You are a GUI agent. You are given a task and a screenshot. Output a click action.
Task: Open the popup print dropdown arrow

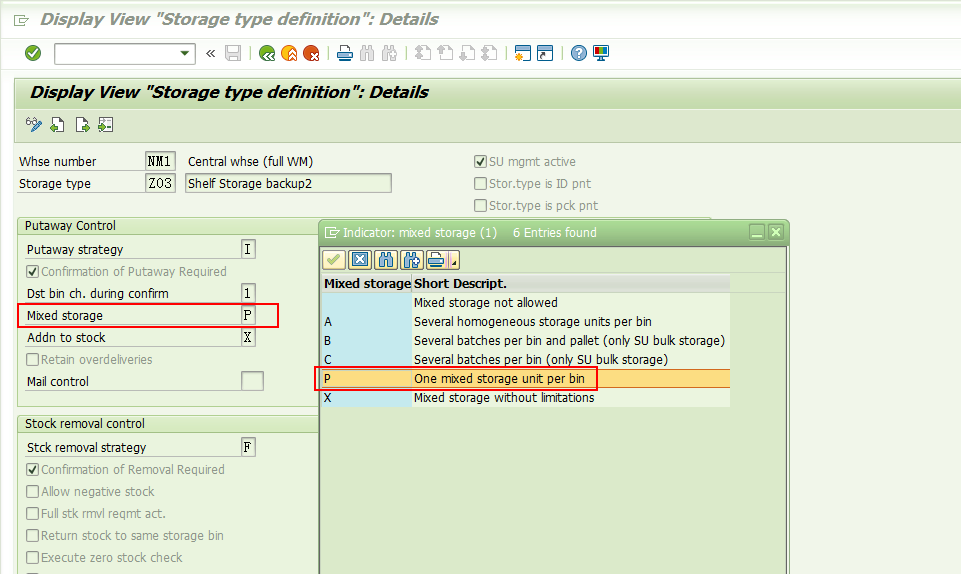click(x=454, y=260)
